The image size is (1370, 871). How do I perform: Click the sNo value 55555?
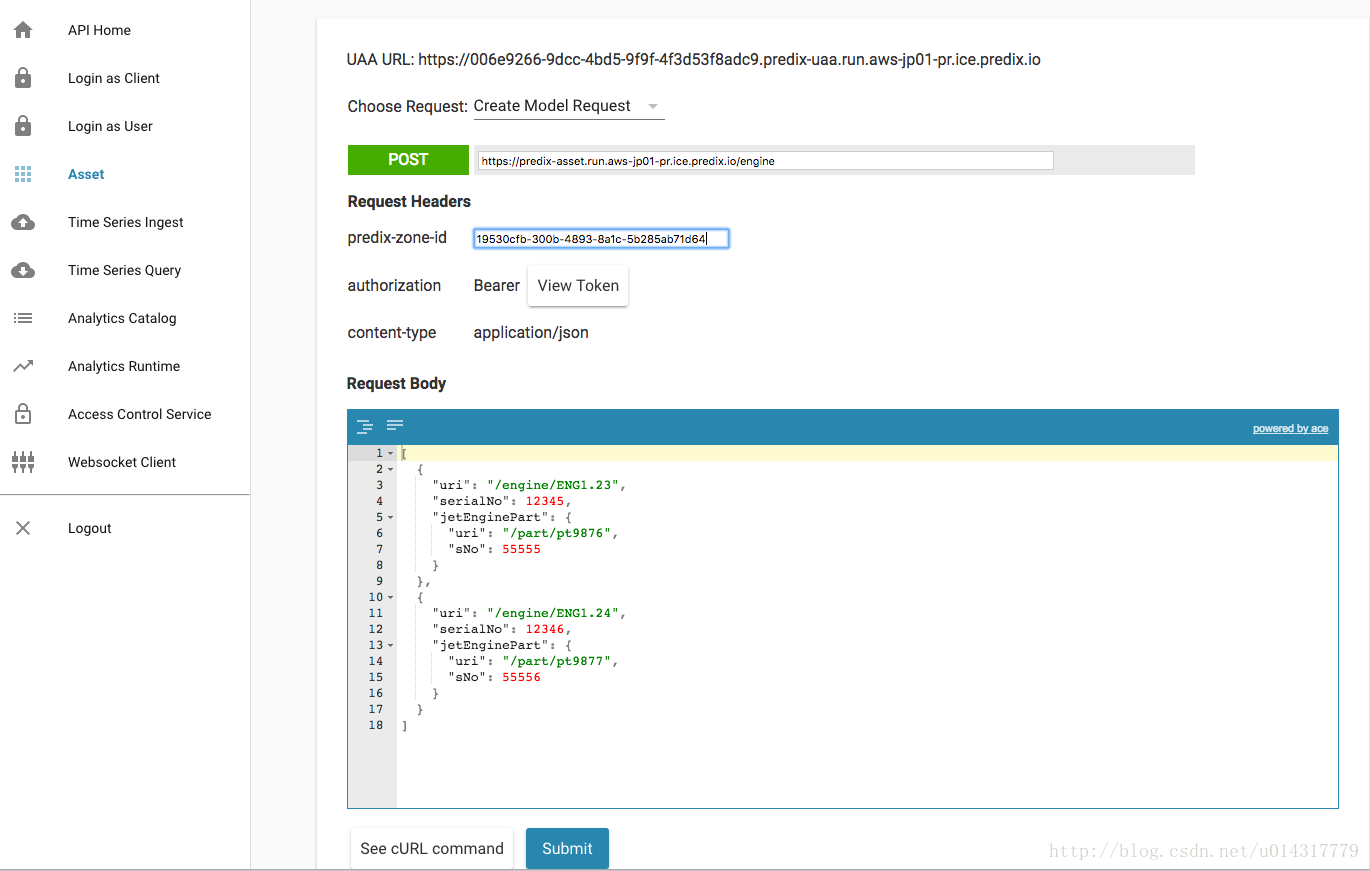521,549
